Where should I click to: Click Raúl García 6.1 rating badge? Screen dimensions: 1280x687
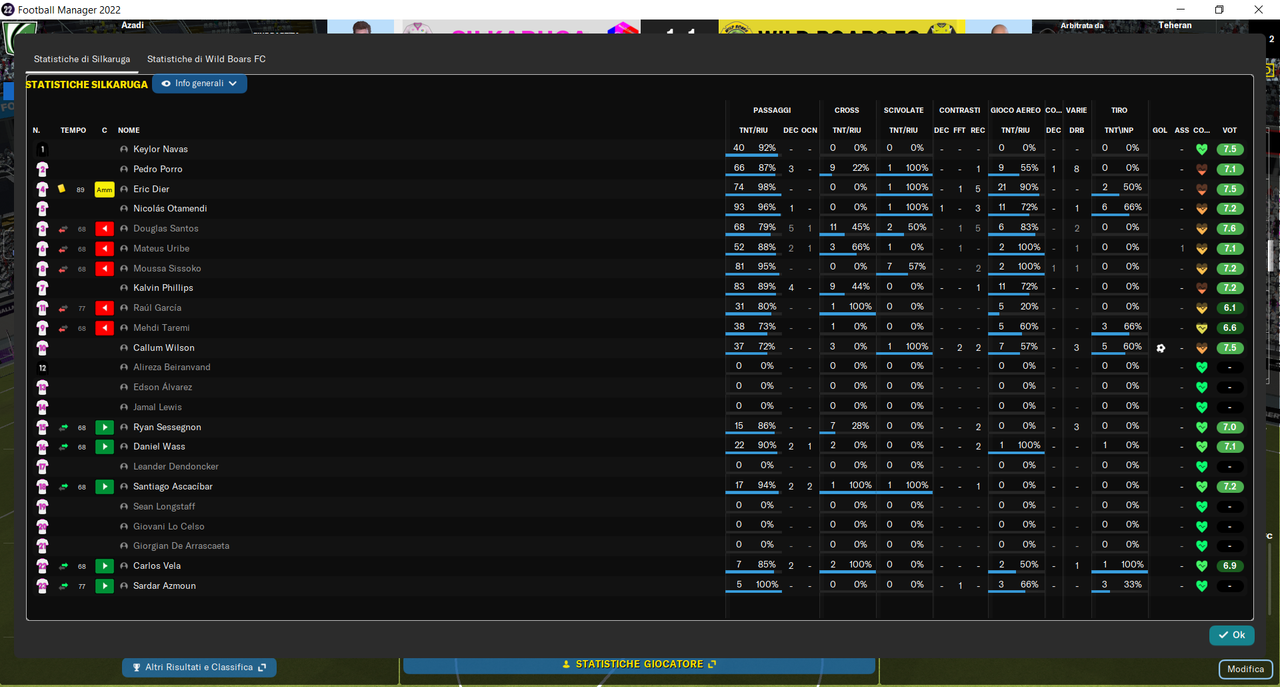pos(1230,308)
